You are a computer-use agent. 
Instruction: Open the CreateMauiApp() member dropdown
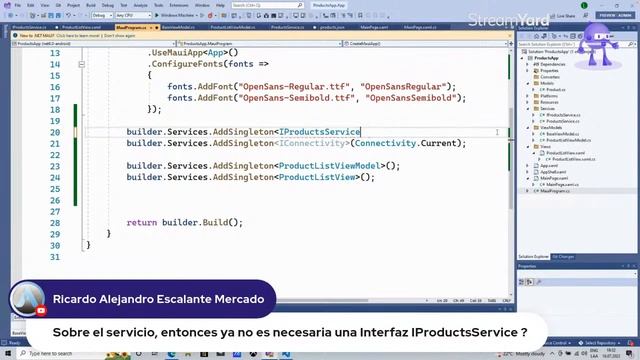[425, 43]
